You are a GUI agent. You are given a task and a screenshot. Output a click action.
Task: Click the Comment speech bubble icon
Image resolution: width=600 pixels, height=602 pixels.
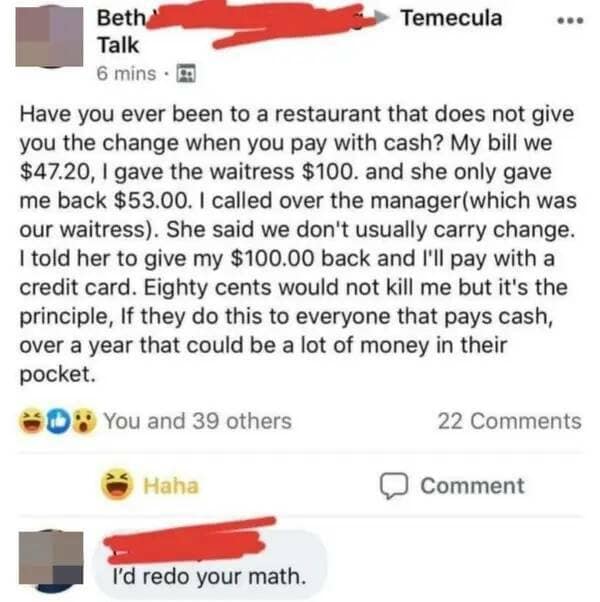393,486
